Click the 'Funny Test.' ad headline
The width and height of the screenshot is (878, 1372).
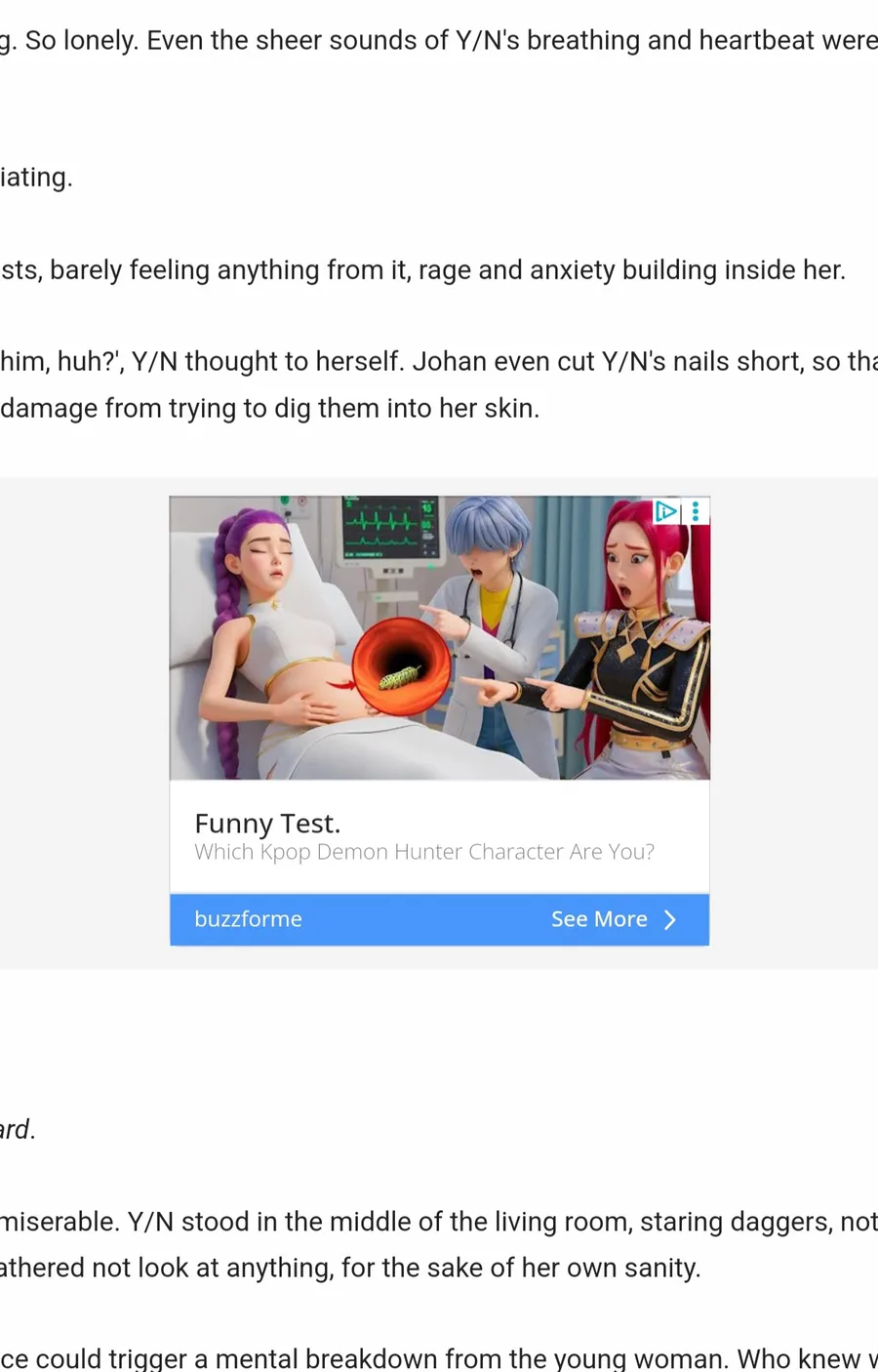[267, 823]
